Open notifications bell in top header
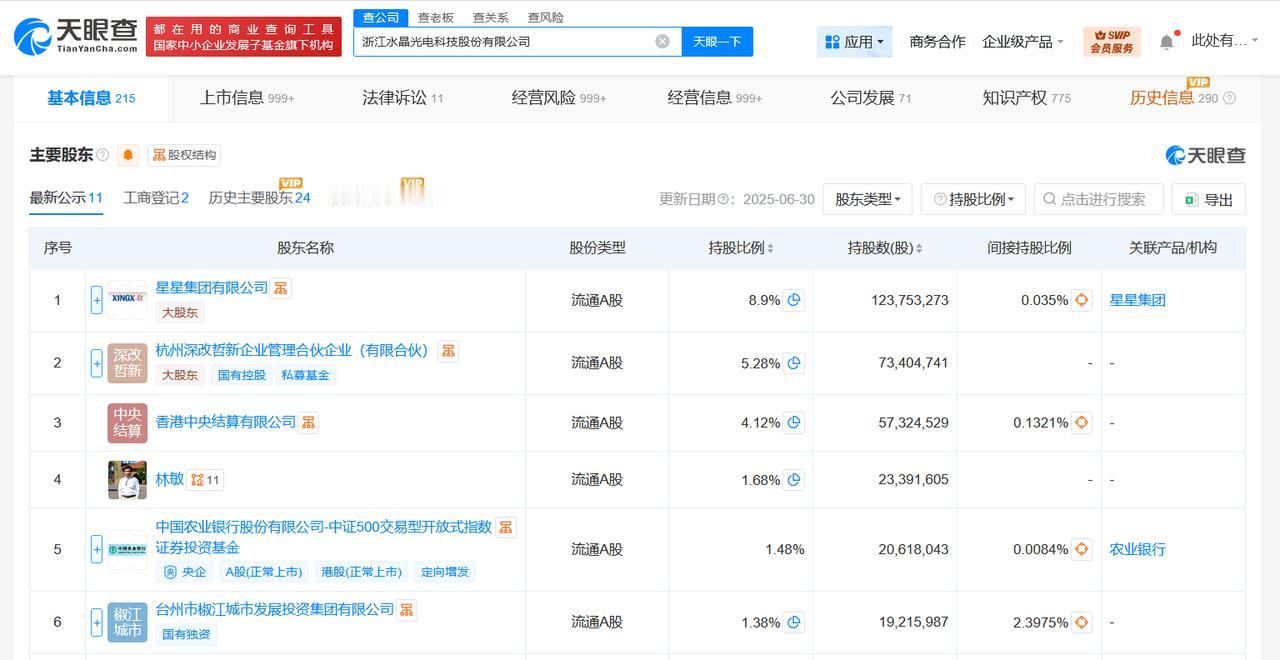Viewport: 1280px width, 660px height. (x=1167, y=42)
